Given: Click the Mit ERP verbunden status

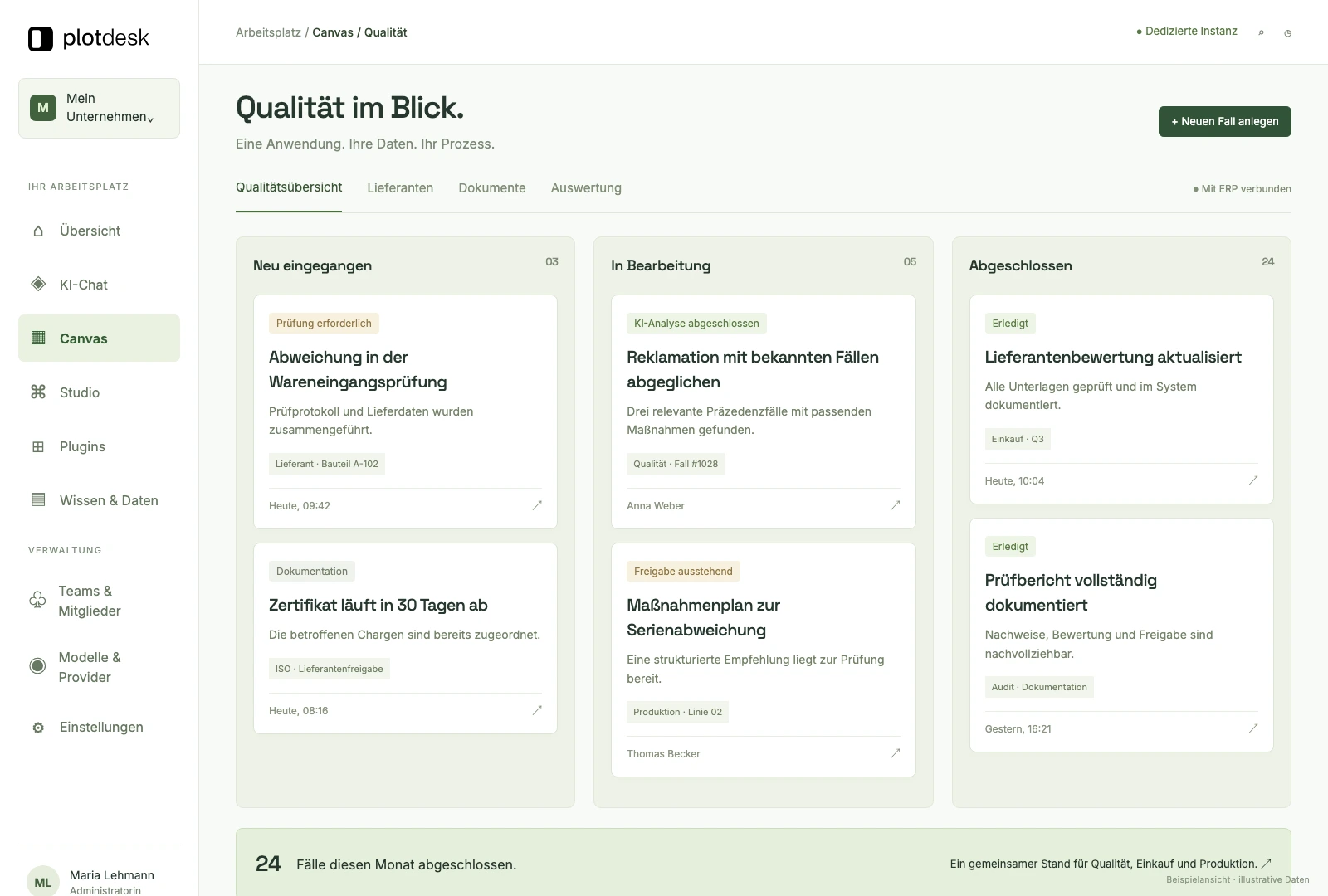Looking at the screenshot, I should pyautogui.click(x=1242, y=189).
